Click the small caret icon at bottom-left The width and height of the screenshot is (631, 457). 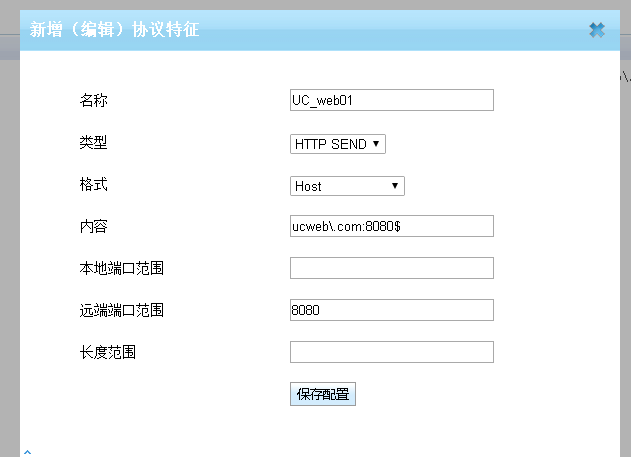pos(27,452)
